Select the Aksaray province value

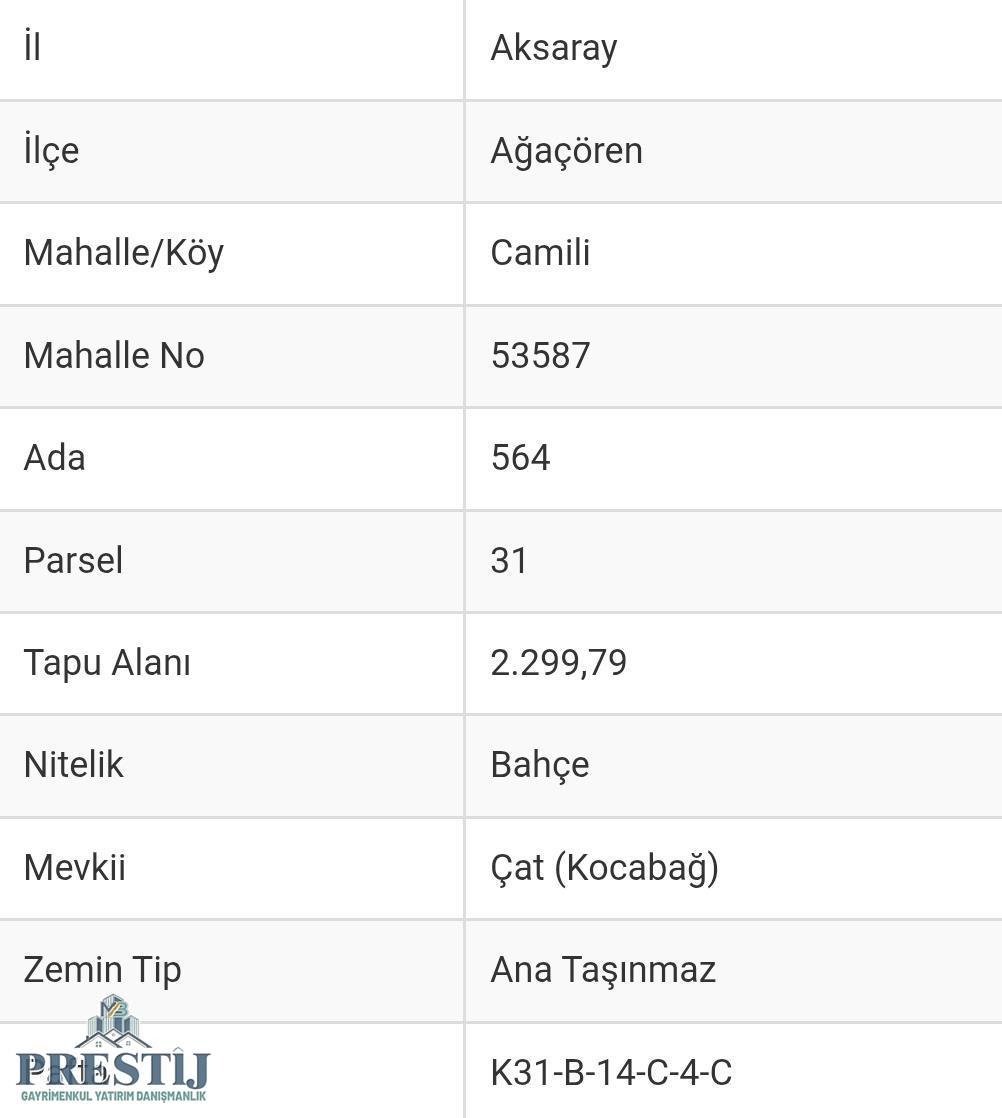553,48
